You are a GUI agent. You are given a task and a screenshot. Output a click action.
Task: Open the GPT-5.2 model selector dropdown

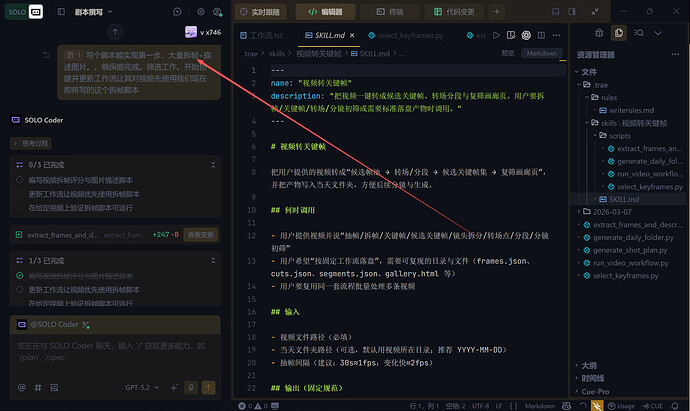[142, 386]
